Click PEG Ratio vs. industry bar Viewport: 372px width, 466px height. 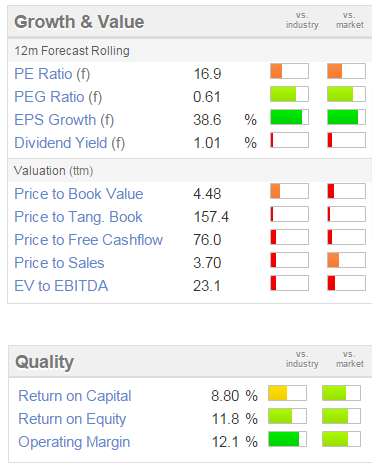pos(289,94)
